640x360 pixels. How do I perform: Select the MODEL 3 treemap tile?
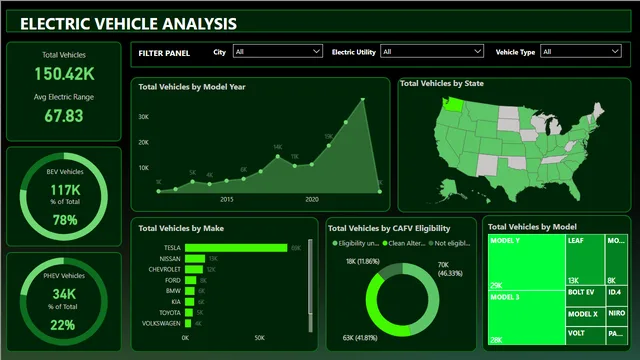click(x=527, y=318)
